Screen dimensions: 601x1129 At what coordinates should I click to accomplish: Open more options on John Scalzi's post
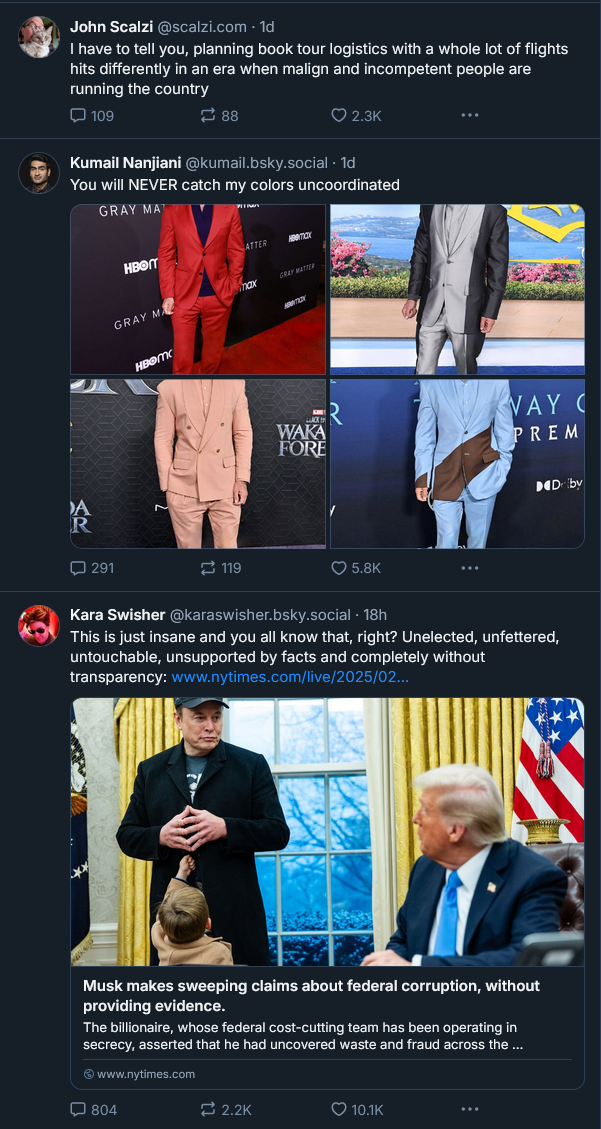point(470,115)
